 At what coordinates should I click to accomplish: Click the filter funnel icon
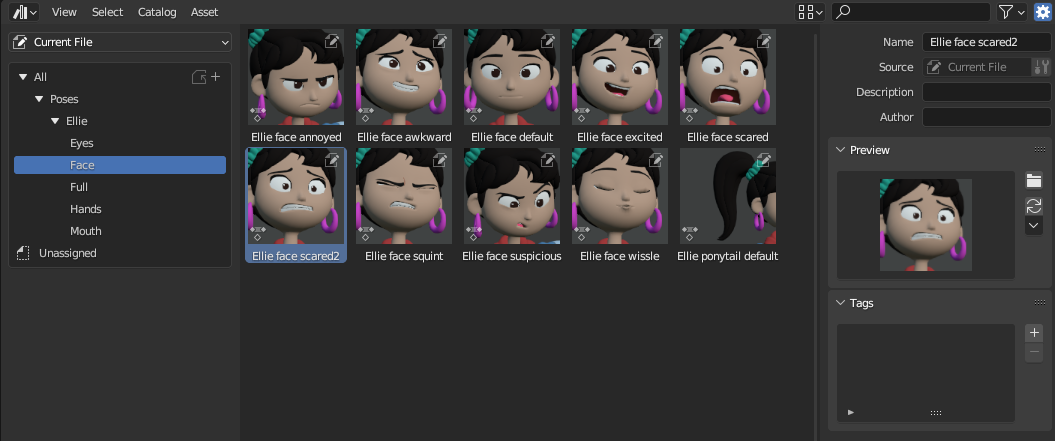(x=1006, y=12)
